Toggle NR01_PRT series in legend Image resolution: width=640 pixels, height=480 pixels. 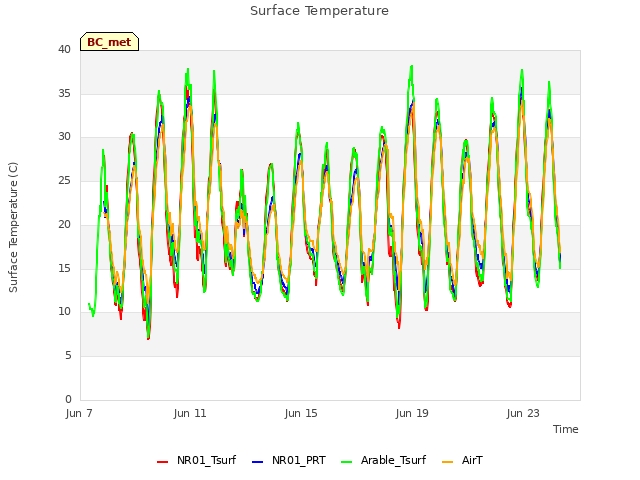[x=289, y=460]
